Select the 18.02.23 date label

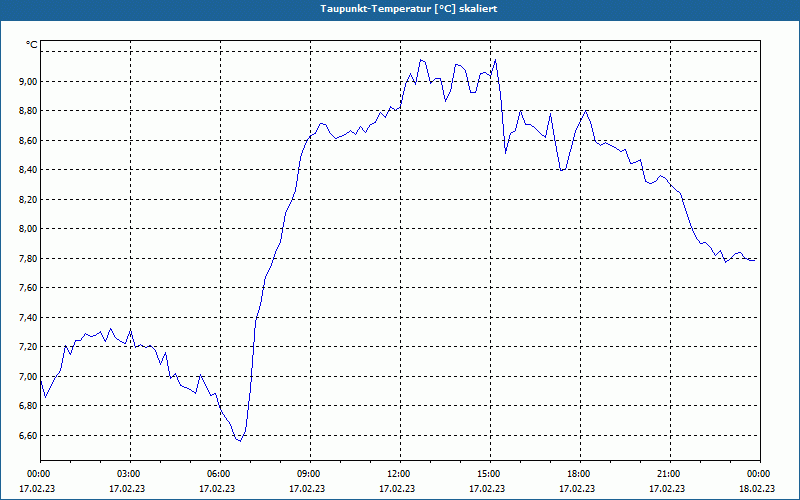[x=757, y=488]
